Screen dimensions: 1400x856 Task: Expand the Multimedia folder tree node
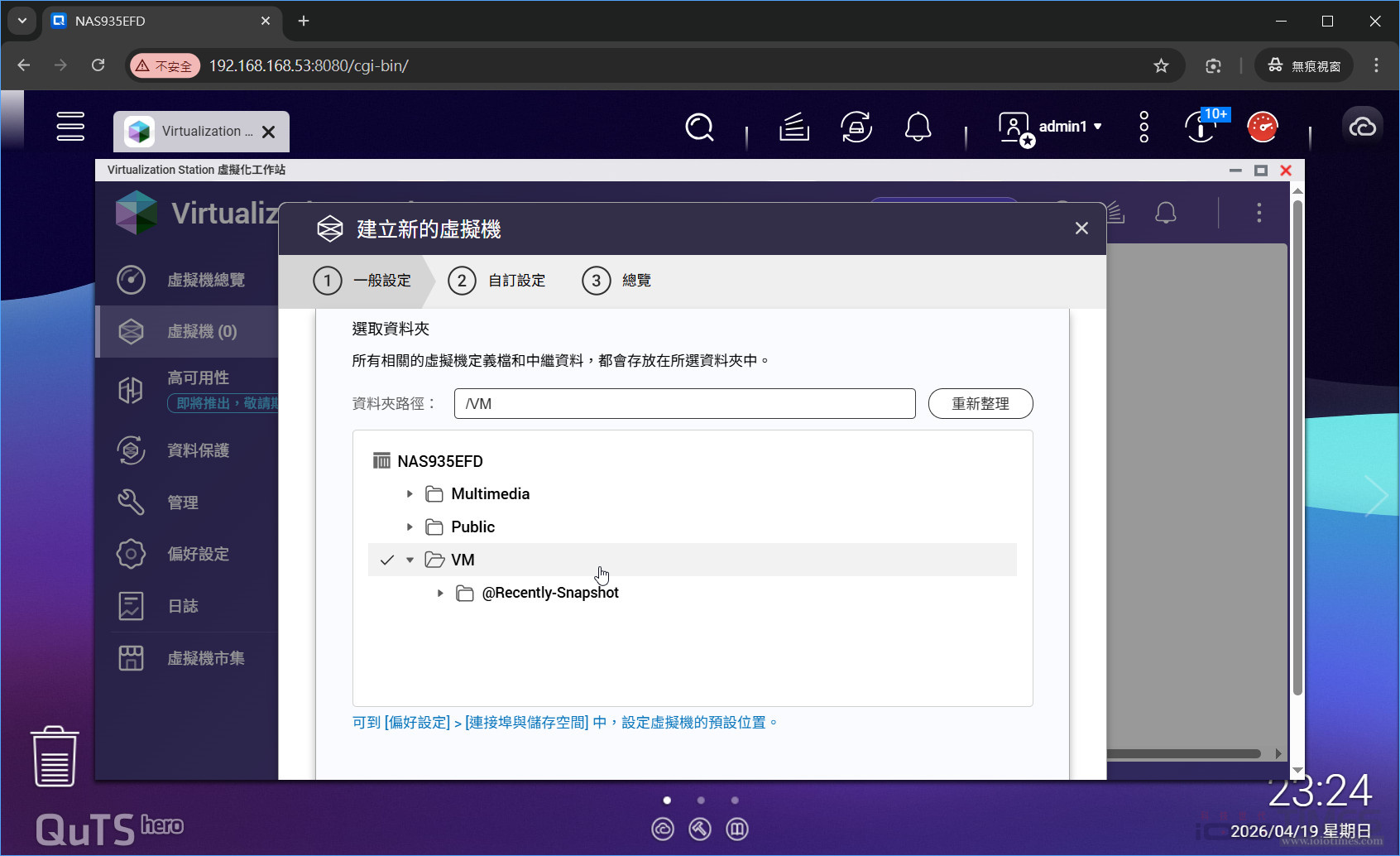[x=410, y=494]
